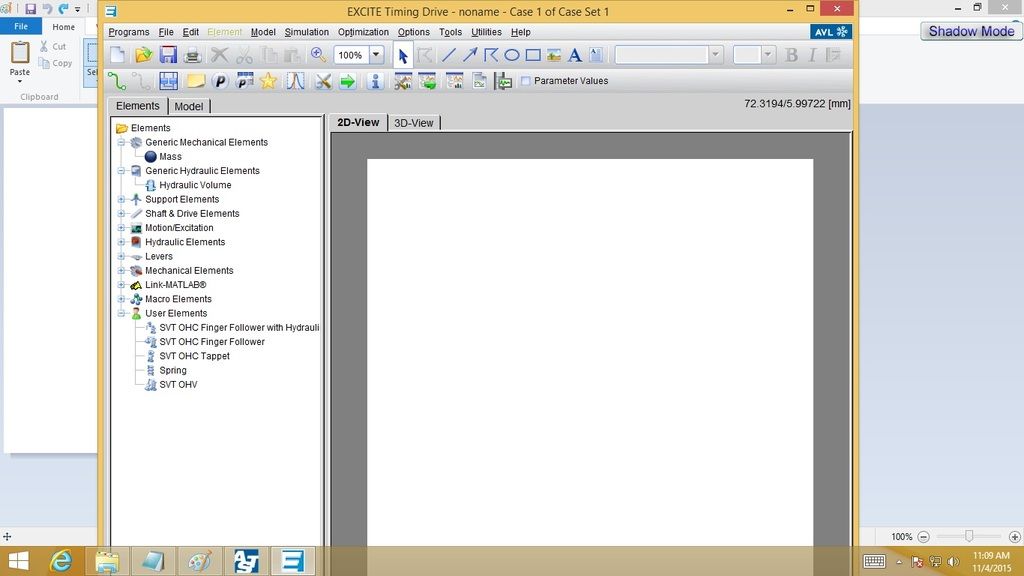1024x576 pixels.
Task: Click the yellow star icon in toolbar
Action: coord(268,81)
